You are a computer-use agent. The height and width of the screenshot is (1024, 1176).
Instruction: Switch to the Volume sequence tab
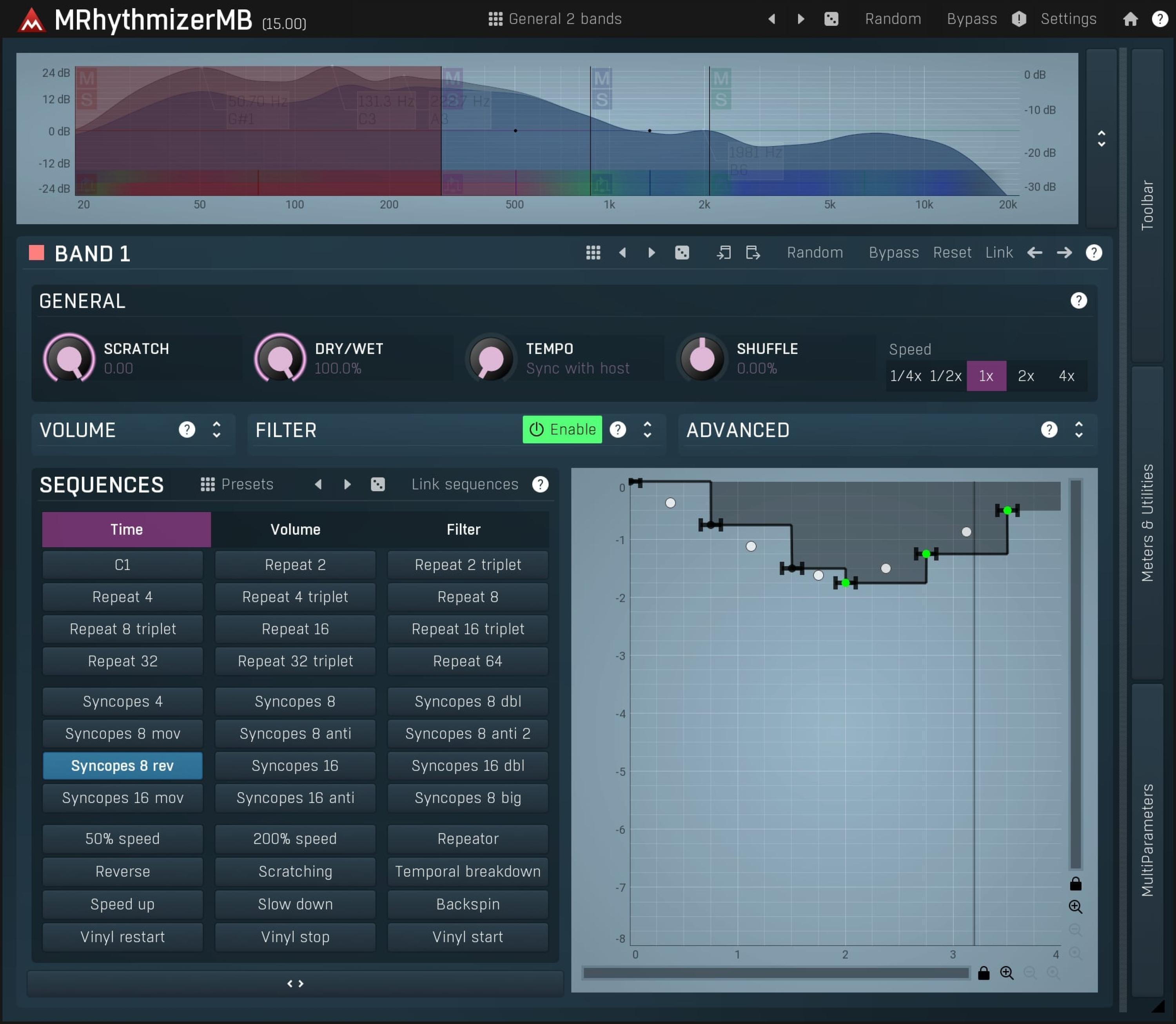[295, 529]
